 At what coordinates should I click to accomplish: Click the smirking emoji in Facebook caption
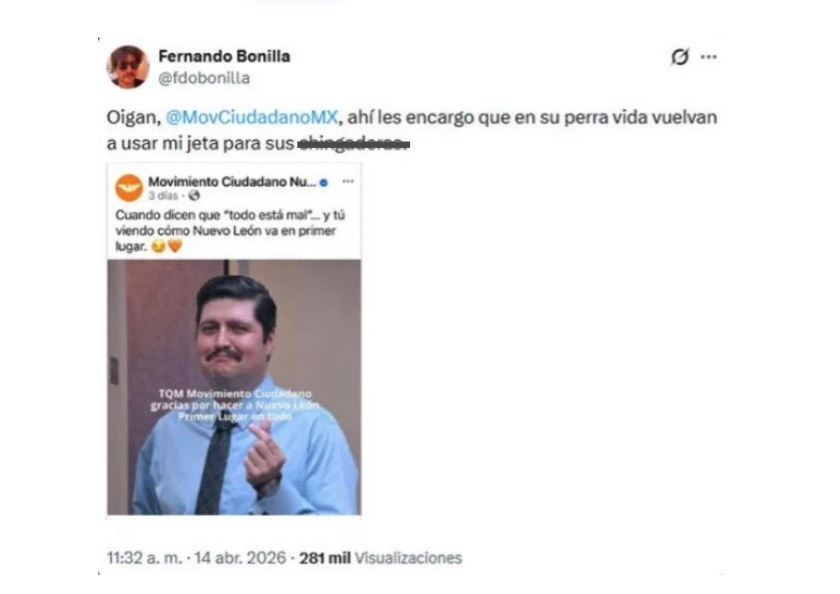tap(158, 246)
